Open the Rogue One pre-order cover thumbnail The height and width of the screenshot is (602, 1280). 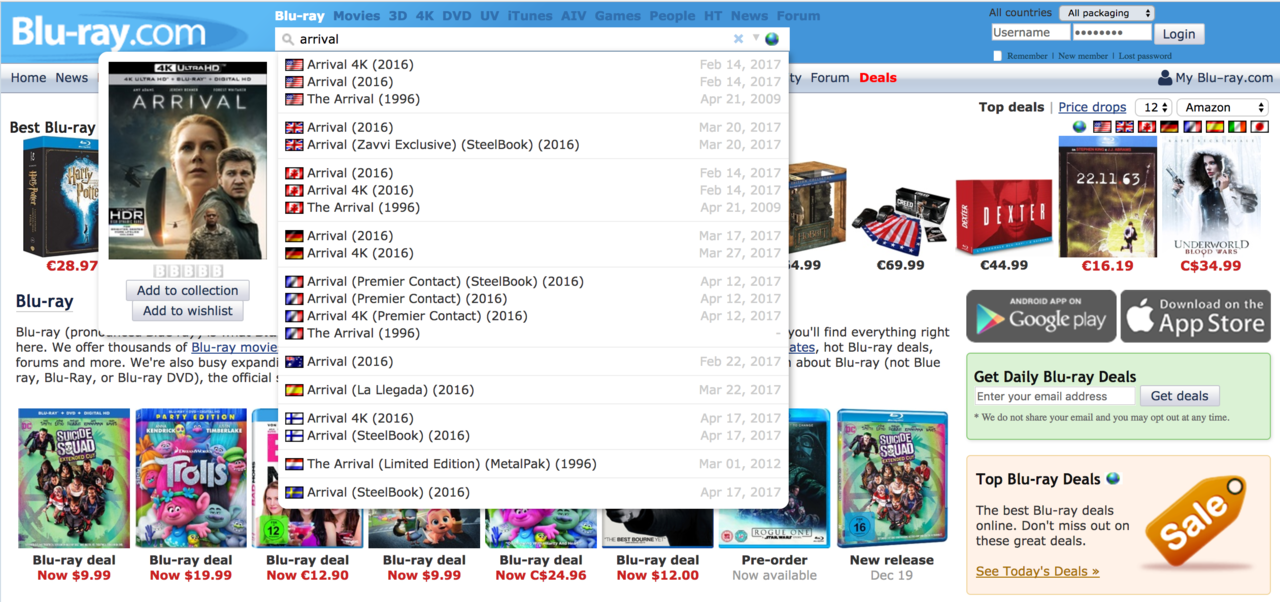pyautogui.click(x=774, y=478)
